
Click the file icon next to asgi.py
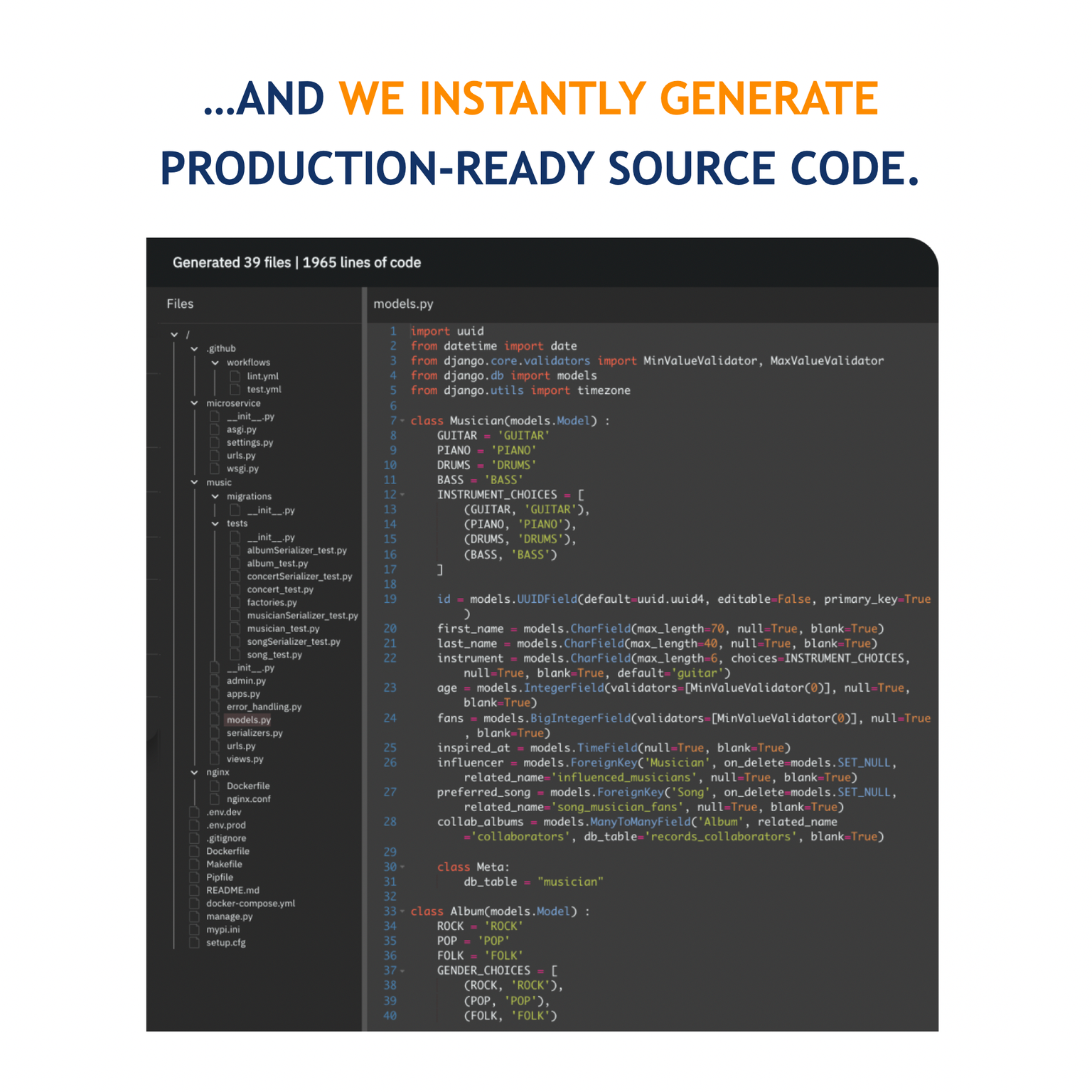click(214, 429)
